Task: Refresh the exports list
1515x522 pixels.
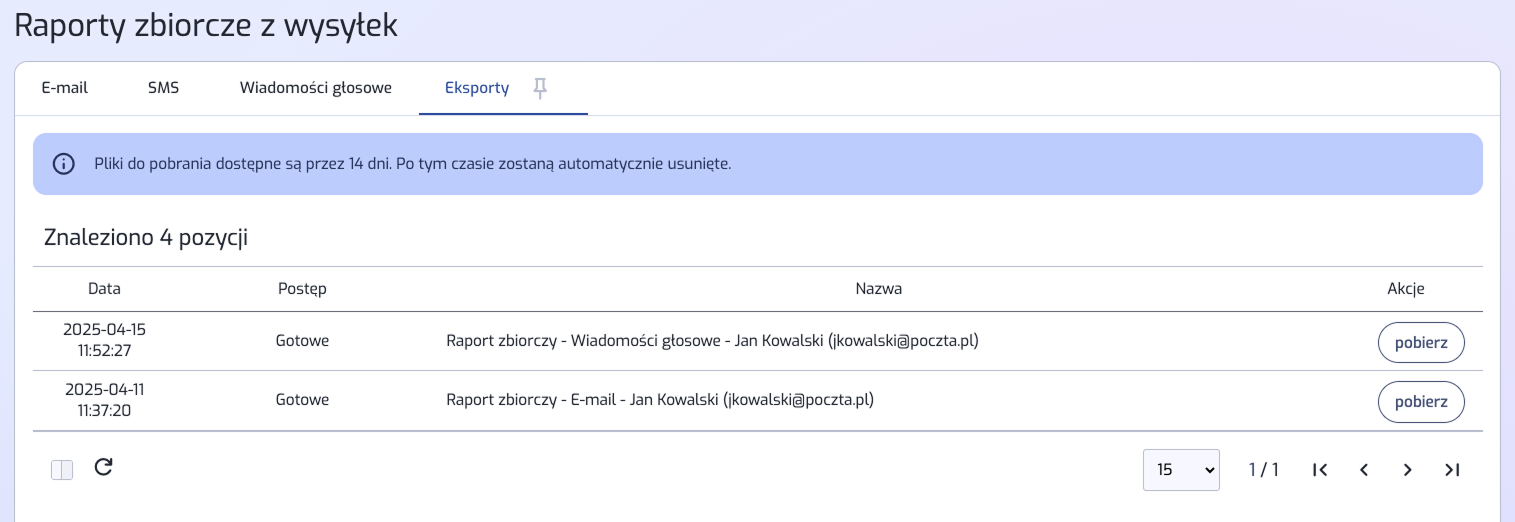Action: point(103,467)
